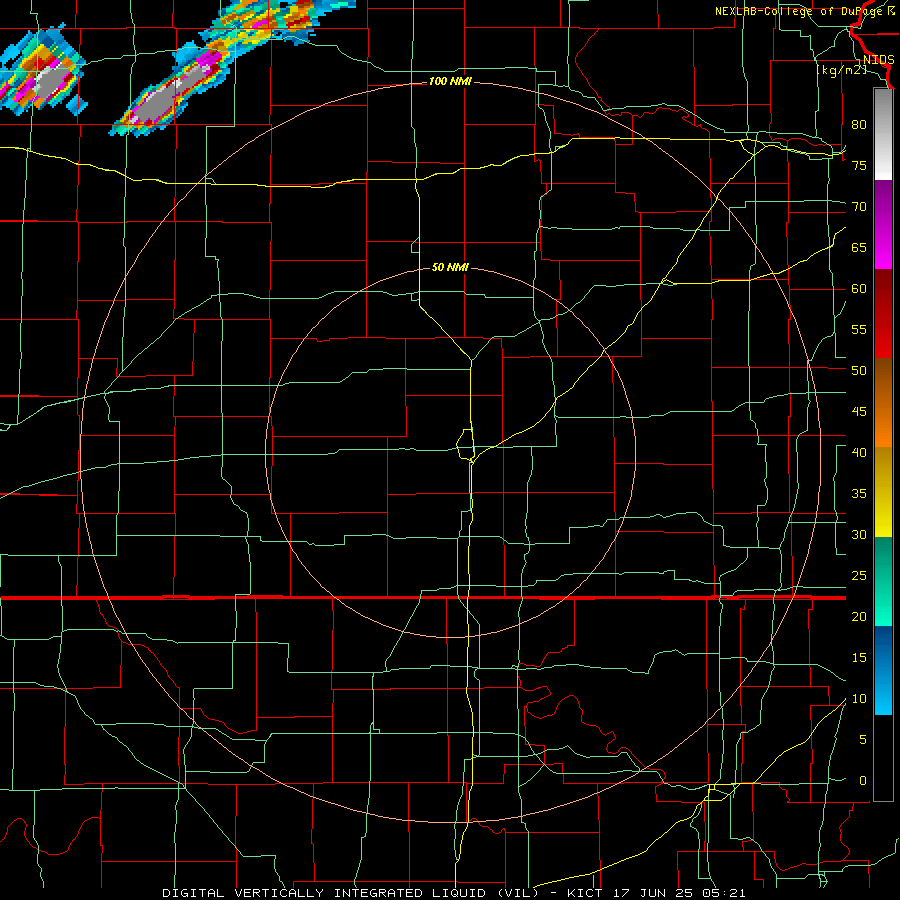Select the 25 value on the color scale
Viewport: 900px width, 900px height.
[859, 576]
